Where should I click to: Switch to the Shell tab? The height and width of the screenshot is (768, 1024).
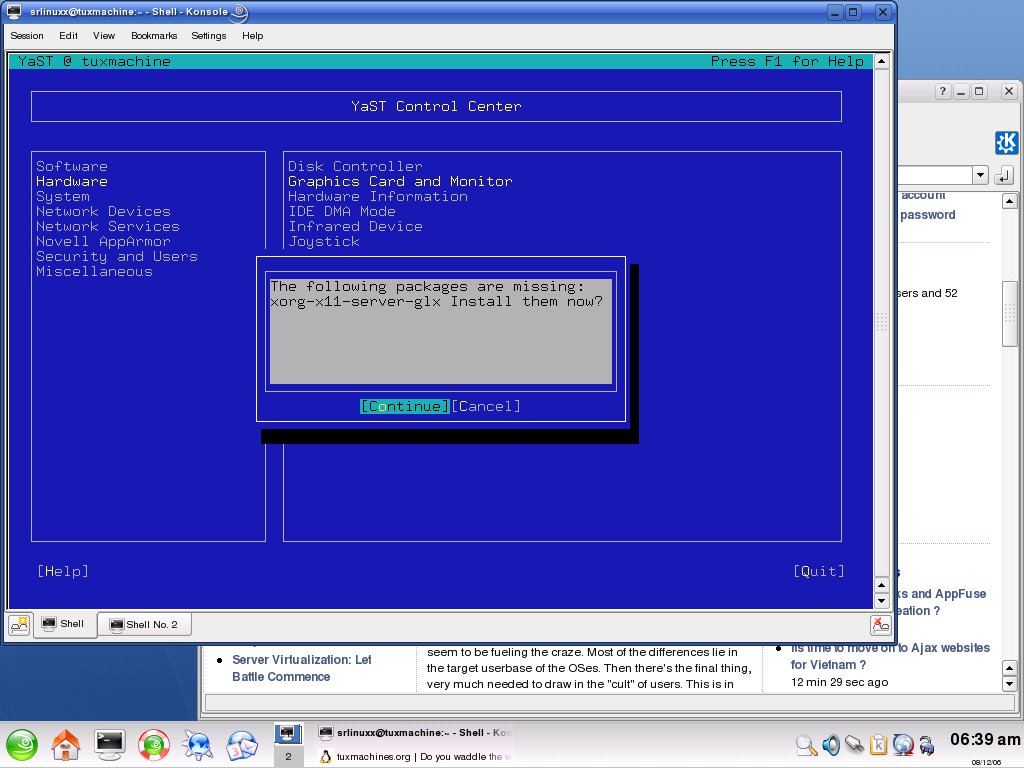click(64, 624)
